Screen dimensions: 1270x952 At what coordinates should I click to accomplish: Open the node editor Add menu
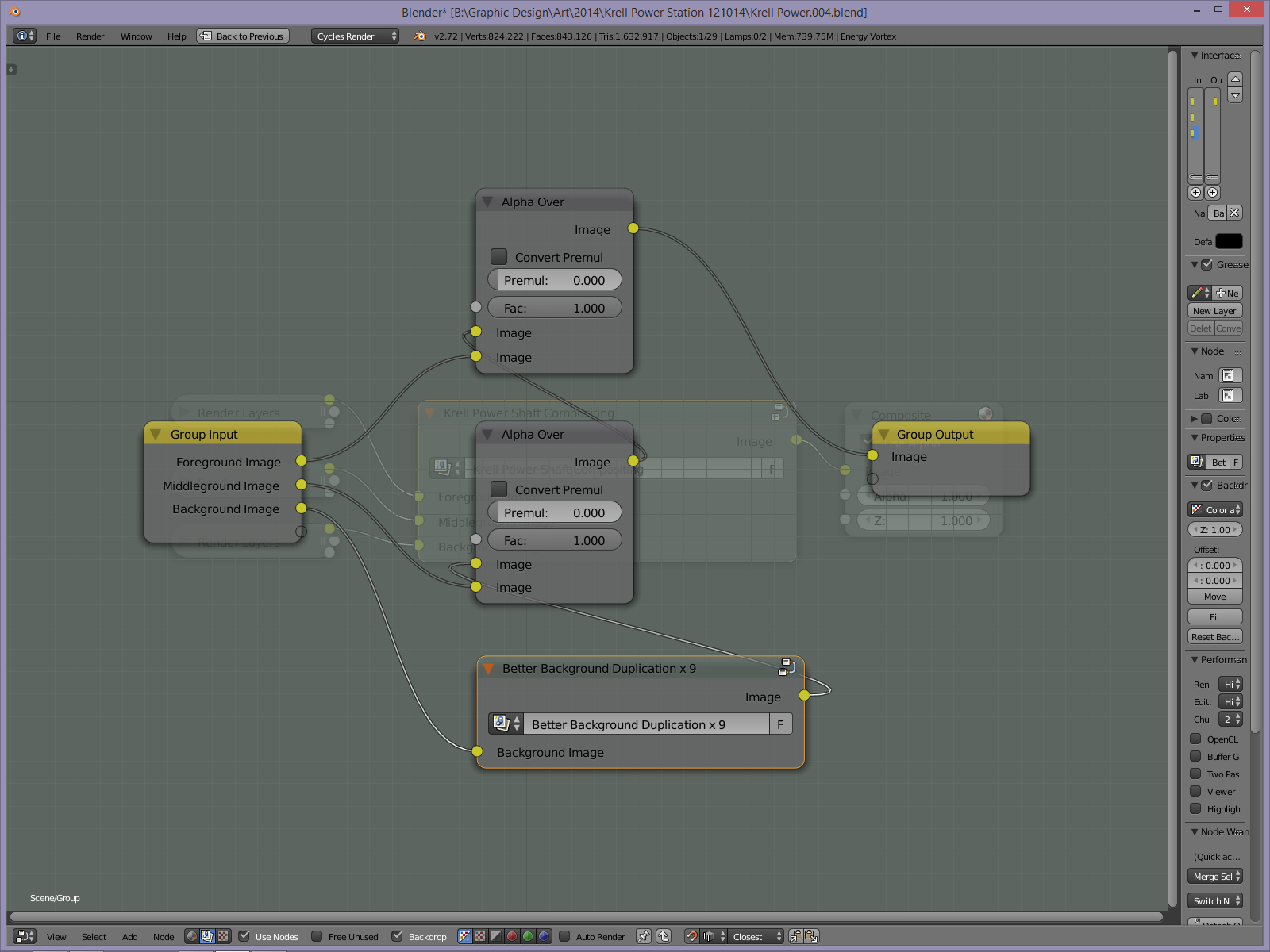130,937
